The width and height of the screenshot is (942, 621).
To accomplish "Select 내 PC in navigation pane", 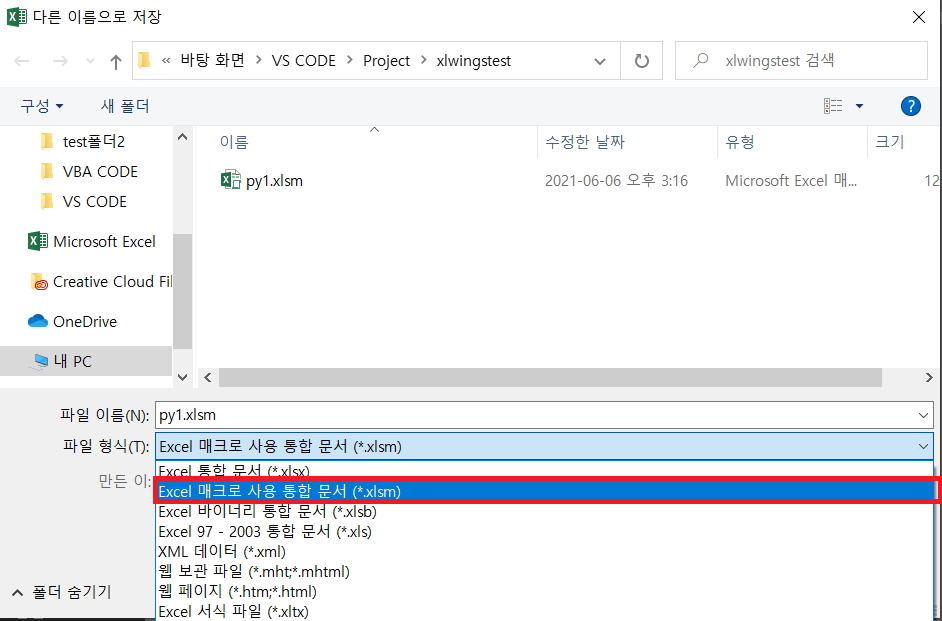I will point(86,361).
